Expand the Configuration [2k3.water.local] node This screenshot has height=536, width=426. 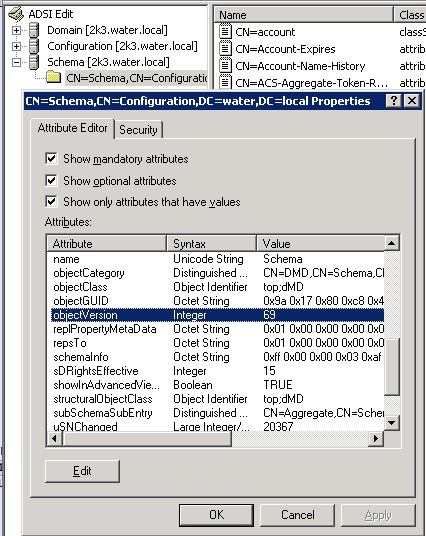[x=16, y=46]
